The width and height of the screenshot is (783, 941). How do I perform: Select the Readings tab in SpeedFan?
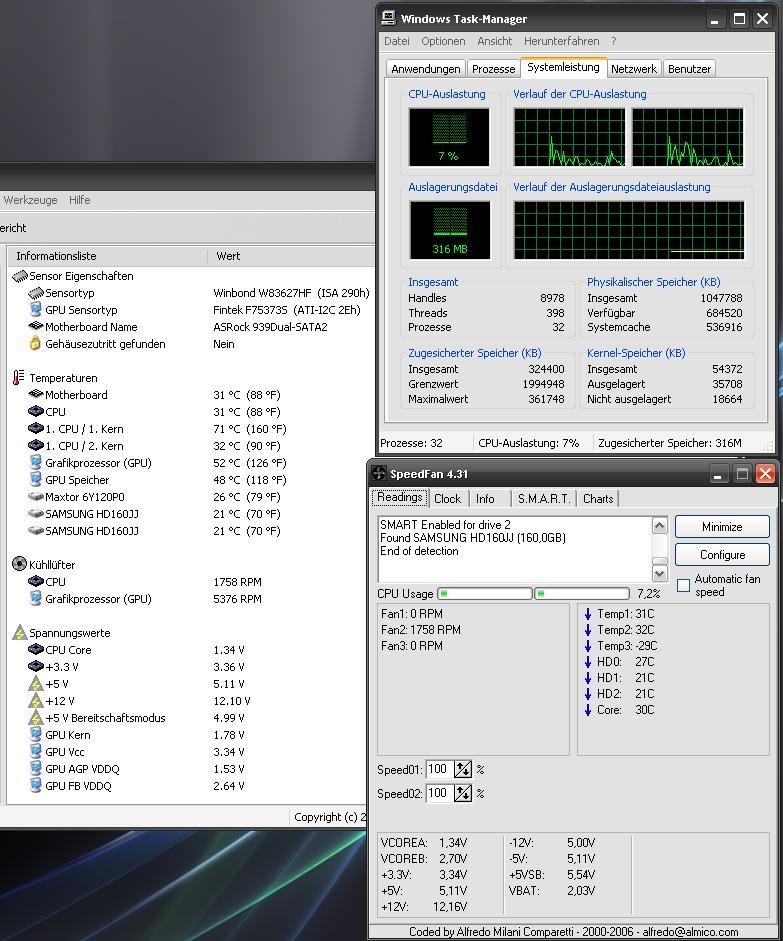[400, 497]
